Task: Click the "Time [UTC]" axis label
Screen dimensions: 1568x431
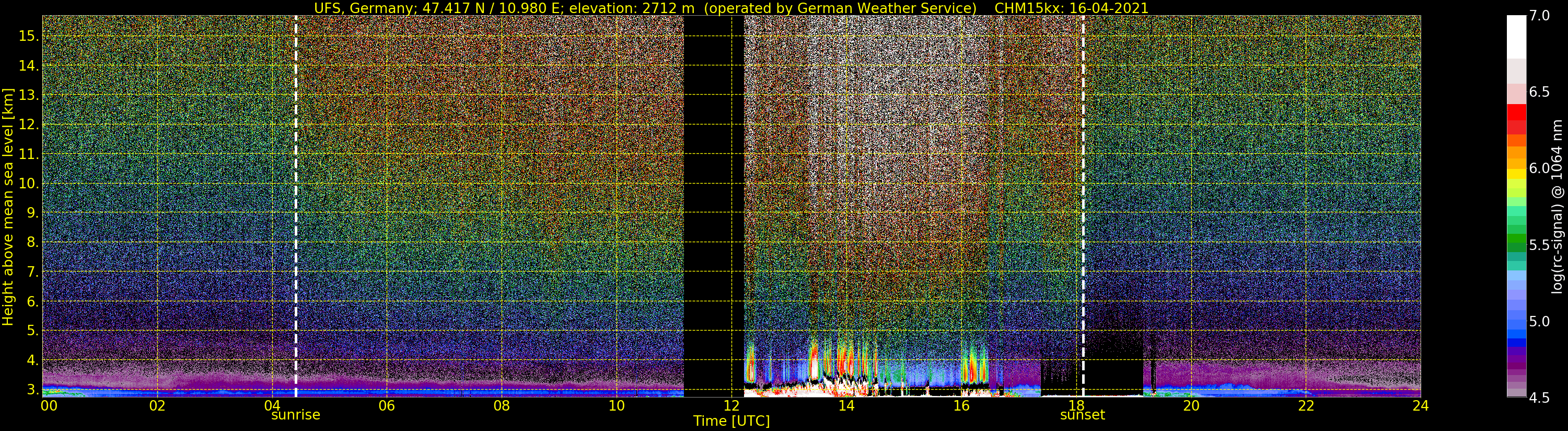Action: click(731, 421)
